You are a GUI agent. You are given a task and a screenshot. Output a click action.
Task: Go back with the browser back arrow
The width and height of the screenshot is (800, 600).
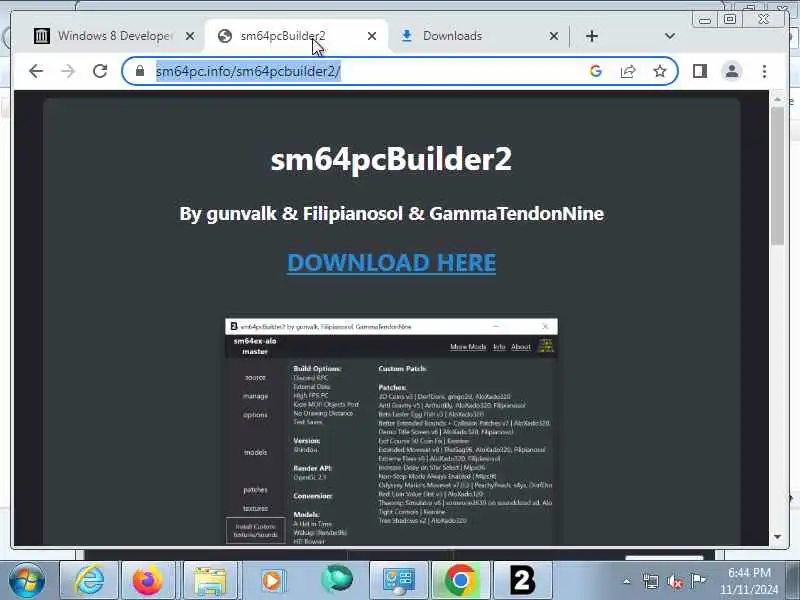36,71
